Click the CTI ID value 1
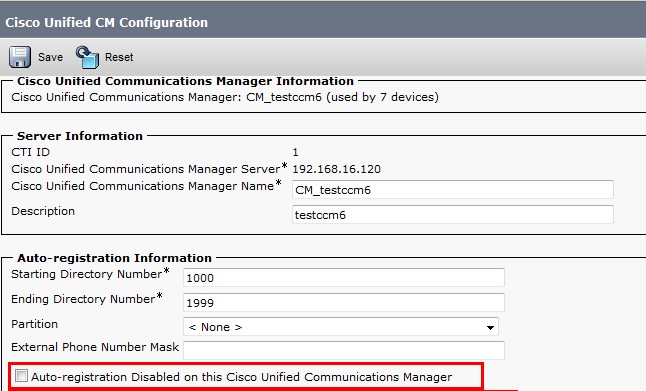The height and width of the screenshot is (391, 646). [x=295, y=152]
